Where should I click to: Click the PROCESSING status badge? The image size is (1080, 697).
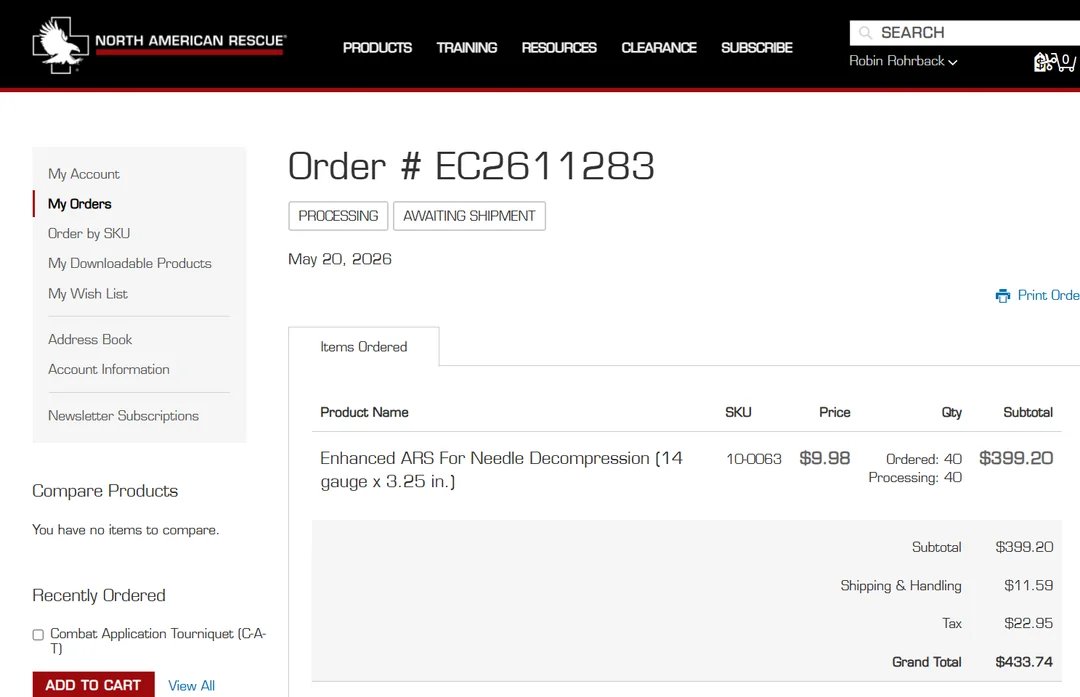tap(338, 216)
